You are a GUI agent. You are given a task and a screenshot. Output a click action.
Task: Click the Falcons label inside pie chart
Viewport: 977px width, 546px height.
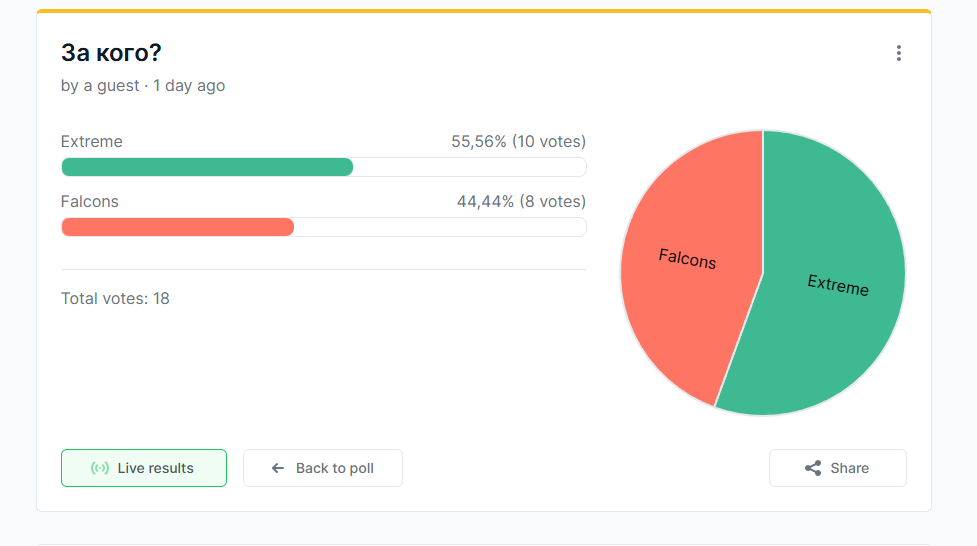click(x=687, y=259)
